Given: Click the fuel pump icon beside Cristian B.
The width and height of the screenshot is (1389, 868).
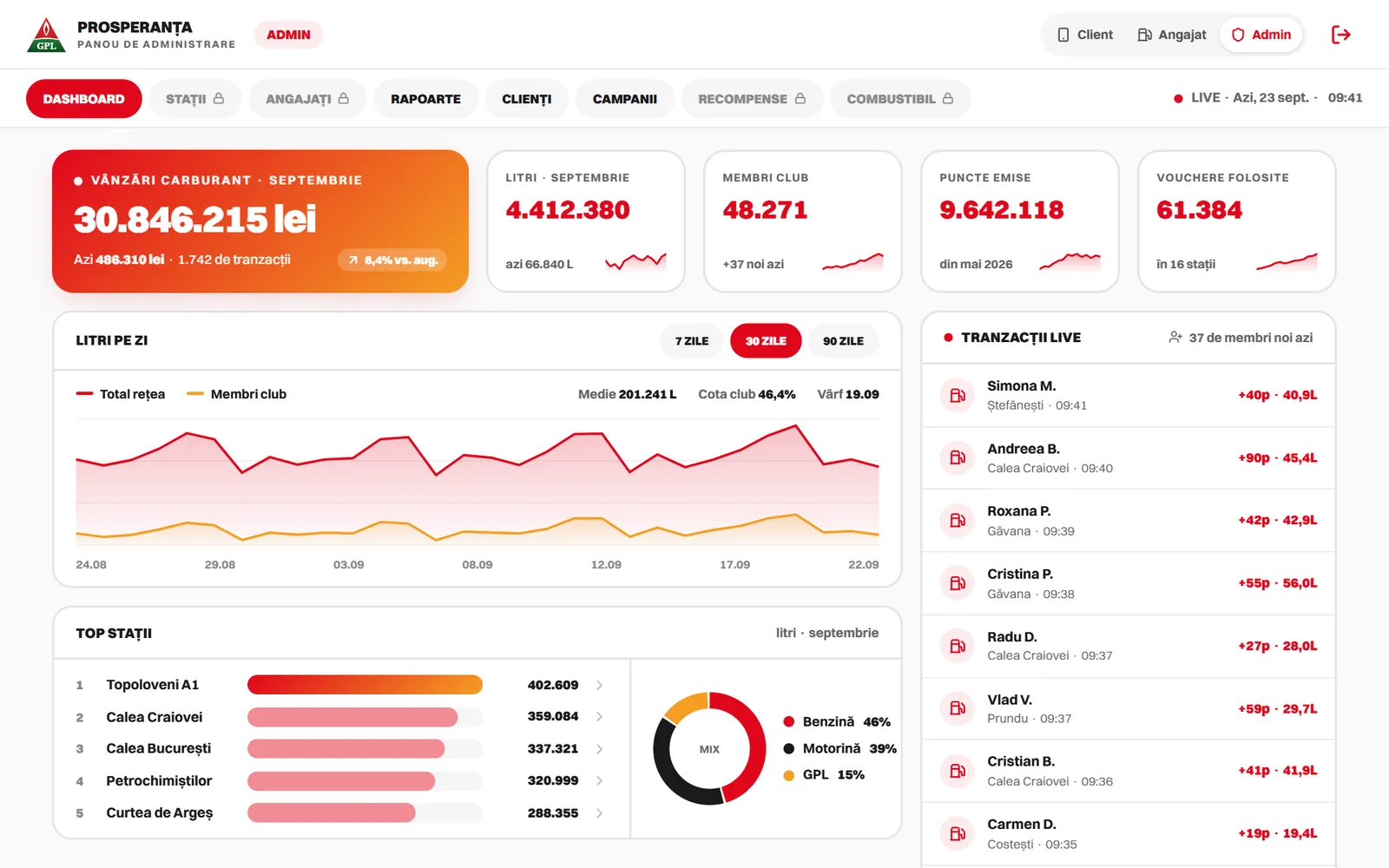Looking at the screenshot, I should 958,771.
